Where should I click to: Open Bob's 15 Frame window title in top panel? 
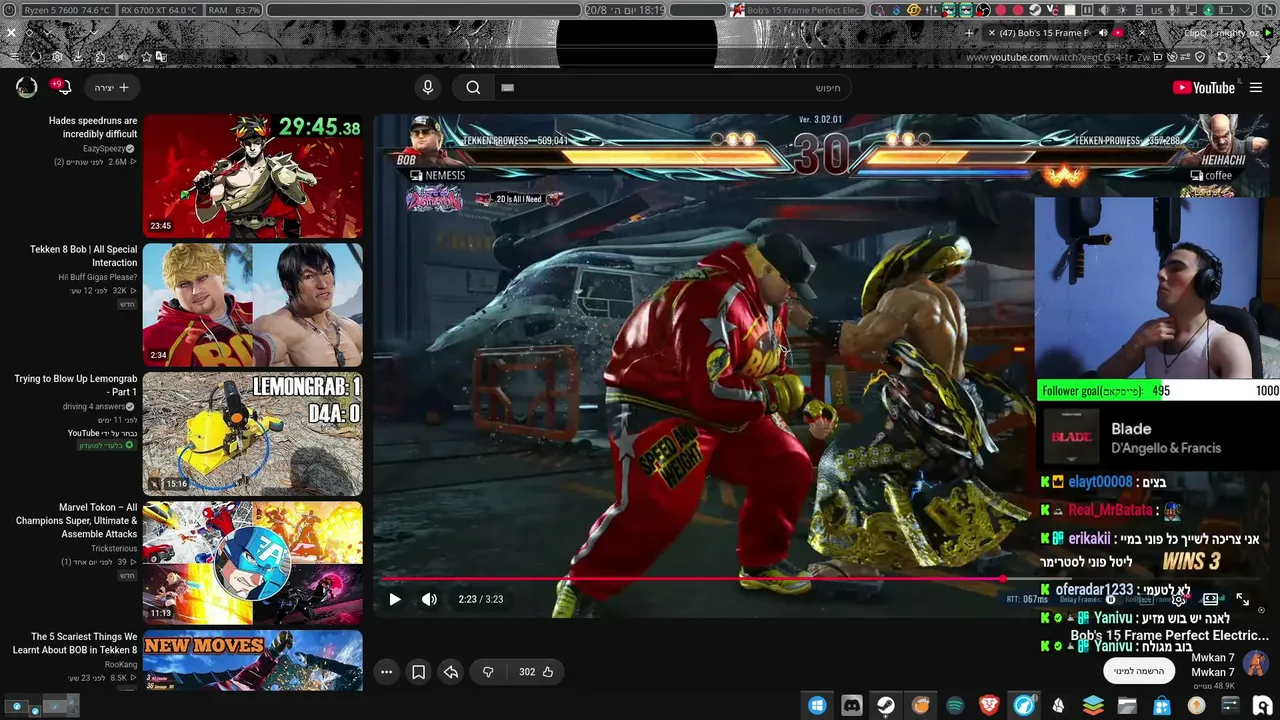click(x=798, y=10)
